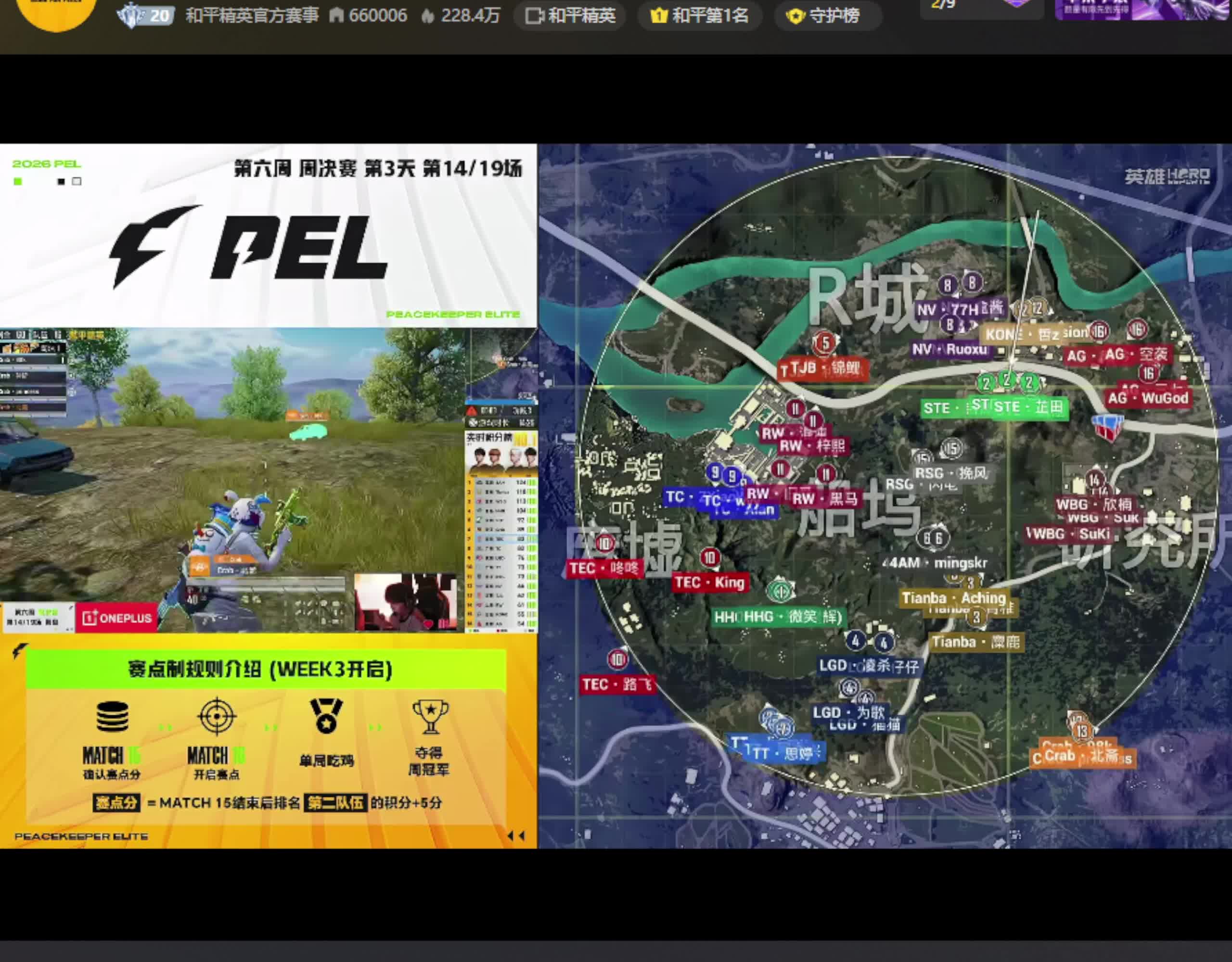Click the TEC King player marker
The image size is (1232, 962).
click(710, 582)
